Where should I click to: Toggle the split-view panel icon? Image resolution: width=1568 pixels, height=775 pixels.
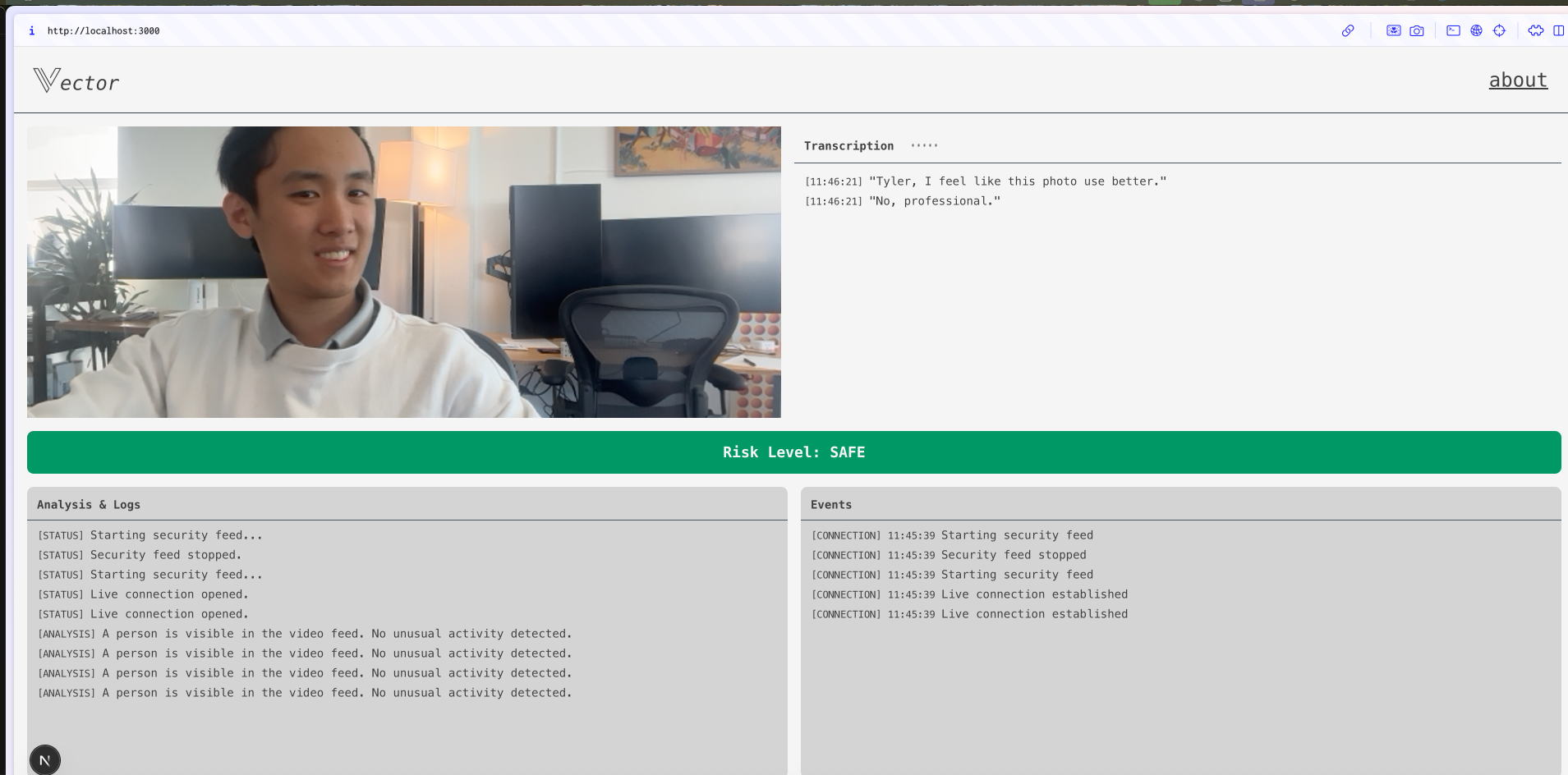pos(1558,30)
